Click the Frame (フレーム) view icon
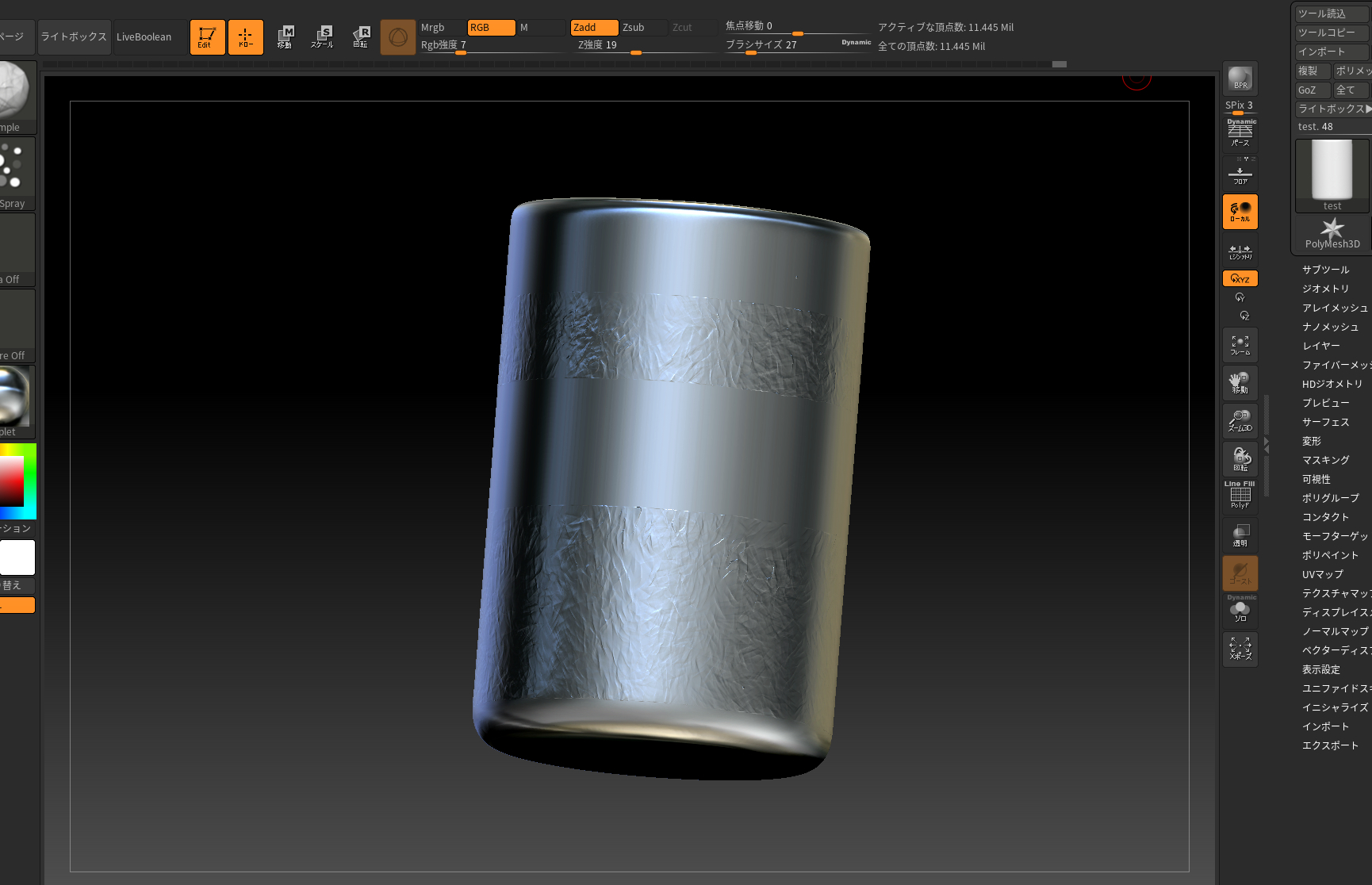Viewport: 1372px width, 885px height. 1240,345
